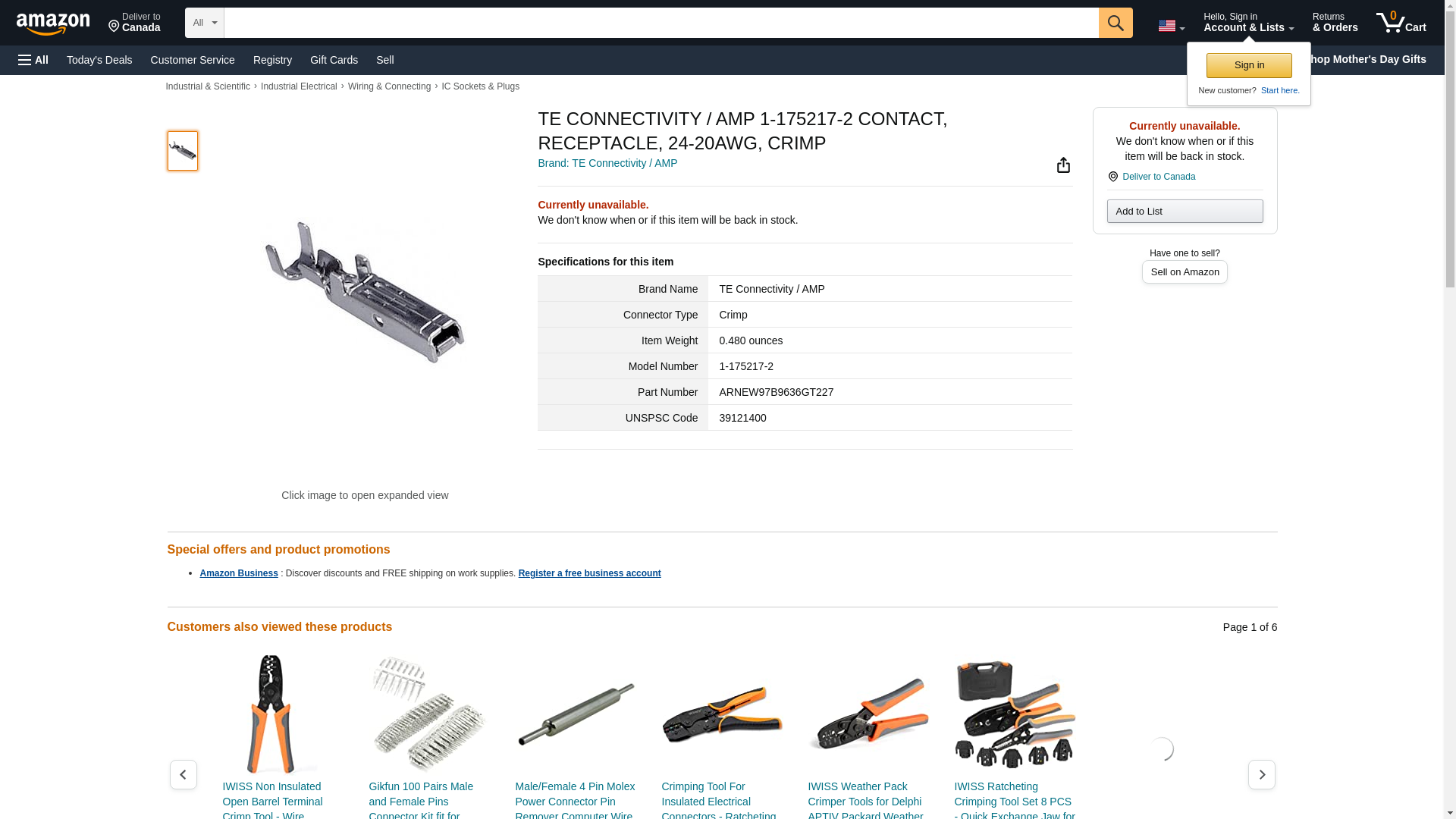Click the Sell on Amazon button

(1185, 271)
